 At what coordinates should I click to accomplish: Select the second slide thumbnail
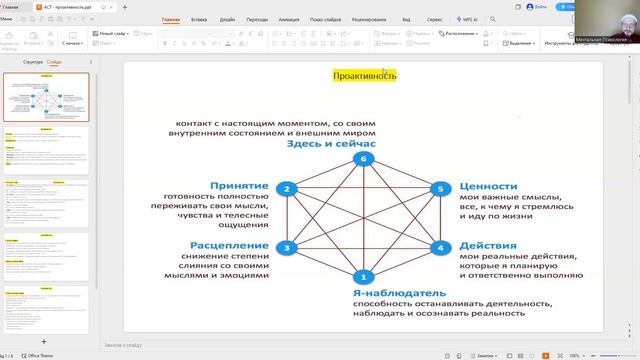coord(46,150)
